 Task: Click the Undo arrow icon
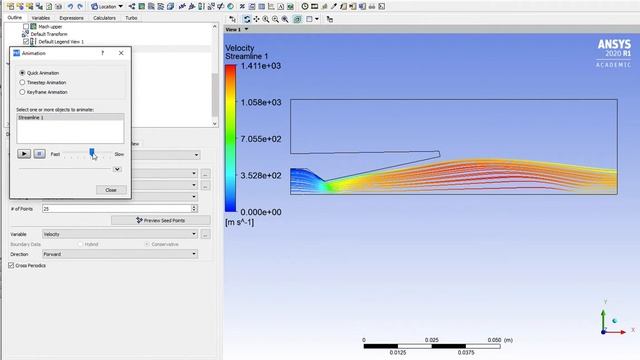point(70,7)
